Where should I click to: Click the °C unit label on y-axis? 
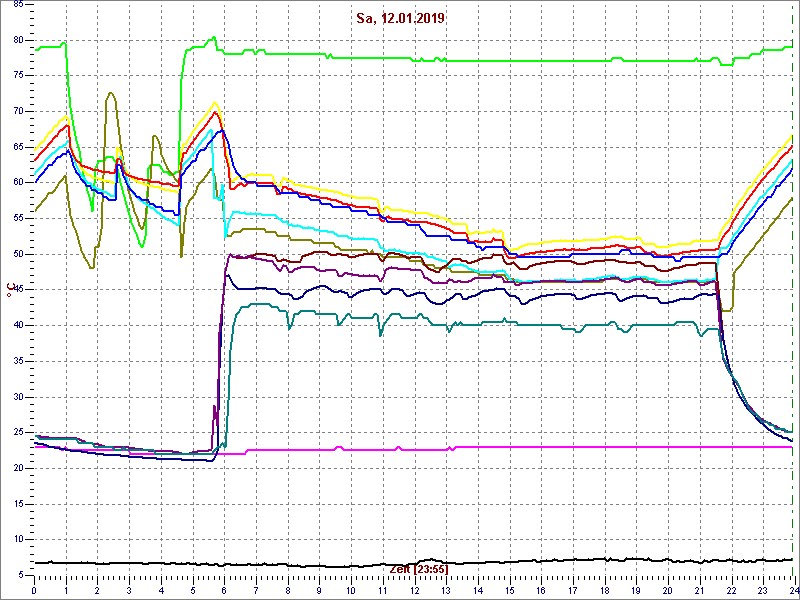[x=10, y=290]
